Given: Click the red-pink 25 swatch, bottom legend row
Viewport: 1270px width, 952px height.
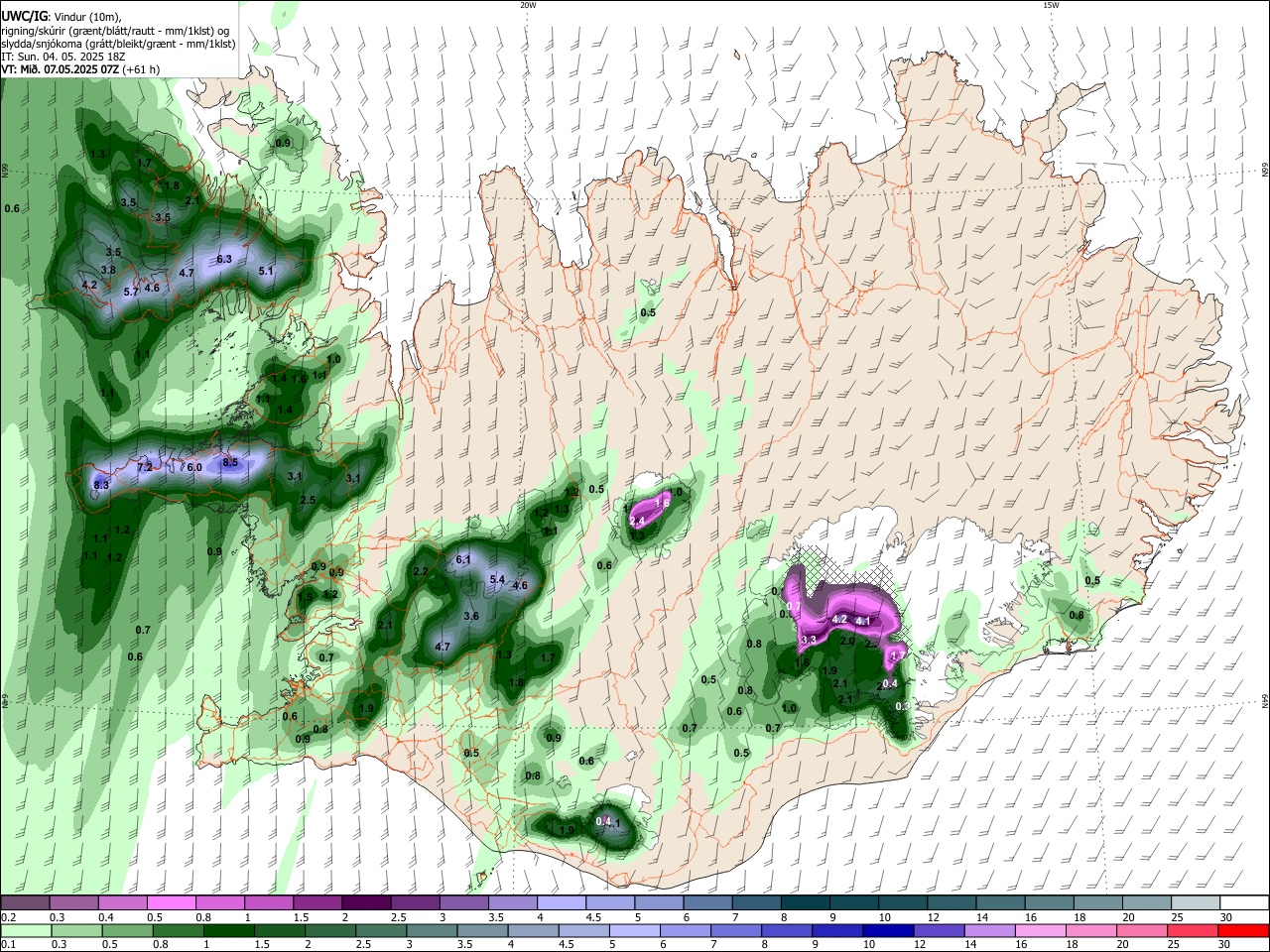Looking at the screenshot, I should 1194,930.
